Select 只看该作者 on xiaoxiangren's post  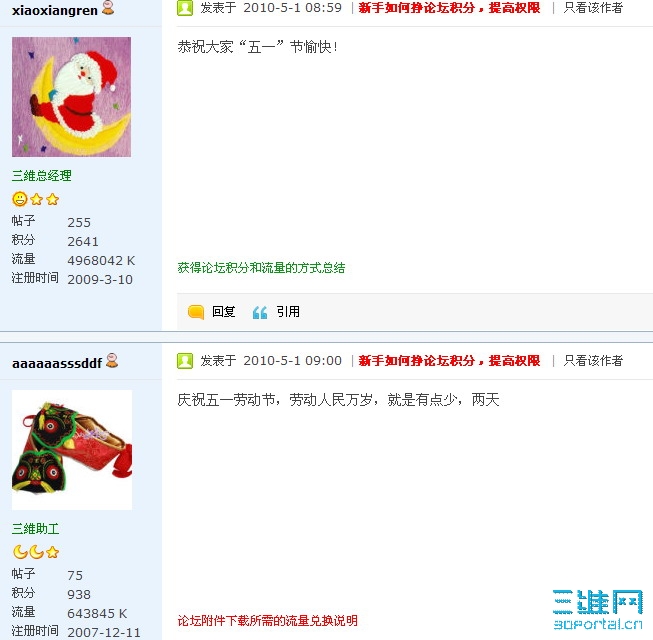point(593,8)
